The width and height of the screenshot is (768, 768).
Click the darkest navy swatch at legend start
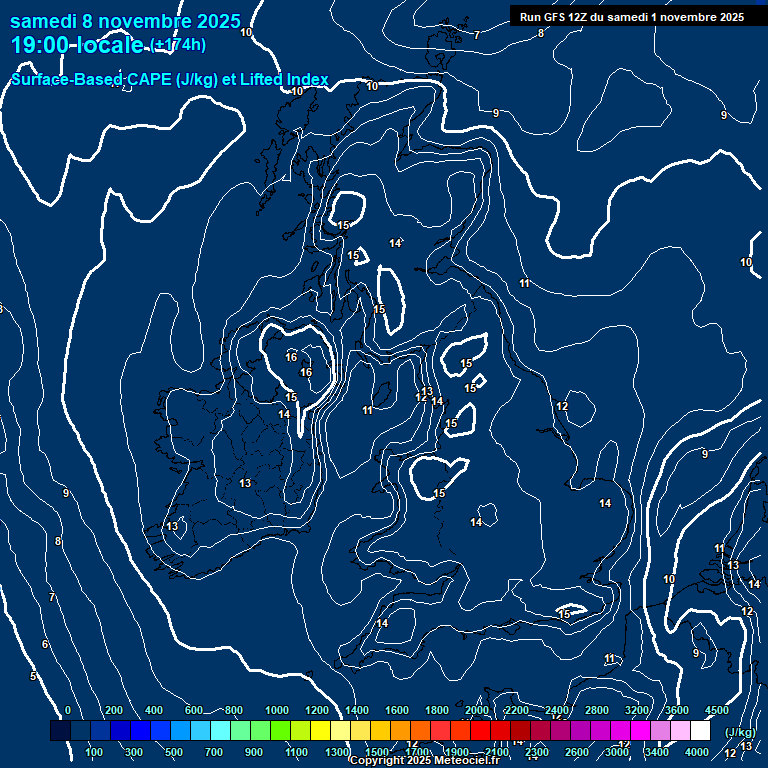pos(60,730)
